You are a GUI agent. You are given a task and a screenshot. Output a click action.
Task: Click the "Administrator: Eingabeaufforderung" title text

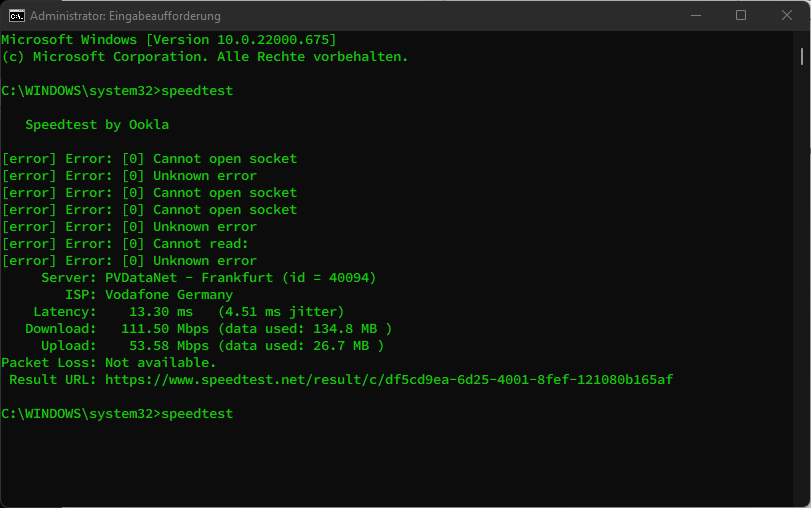point(125,16)
